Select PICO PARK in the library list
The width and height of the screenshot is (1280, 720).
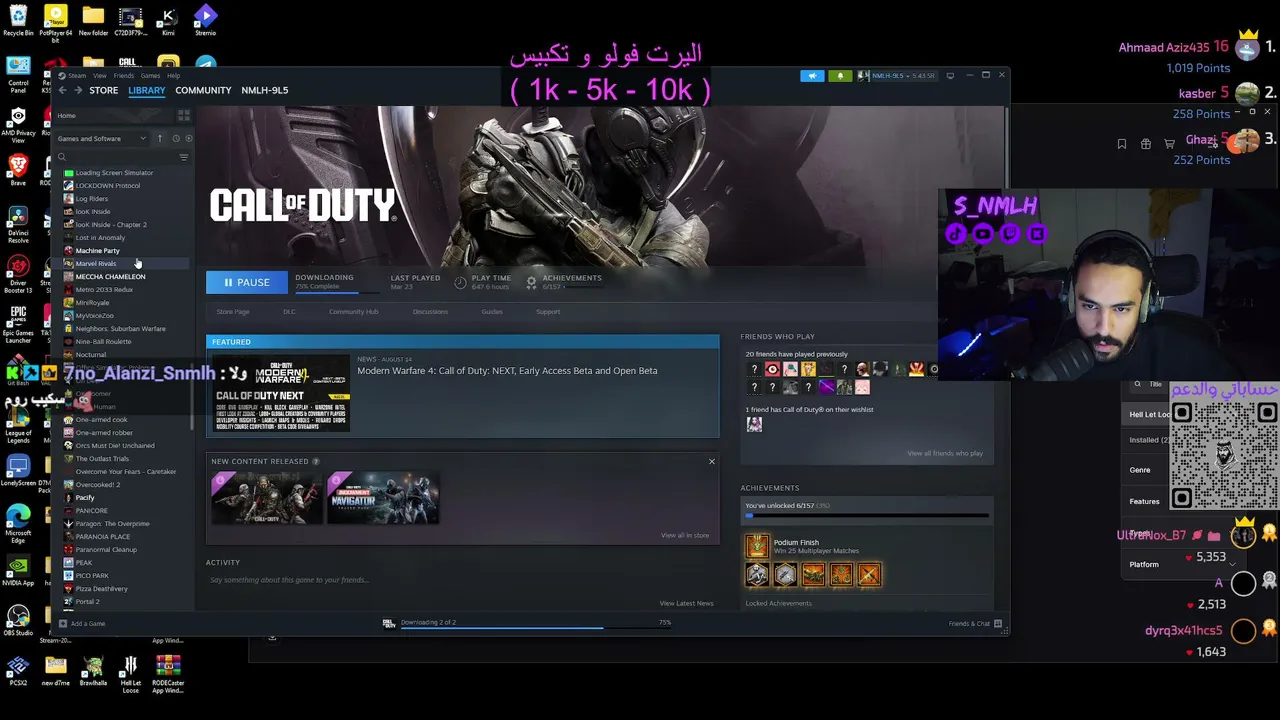coord(92,575)
